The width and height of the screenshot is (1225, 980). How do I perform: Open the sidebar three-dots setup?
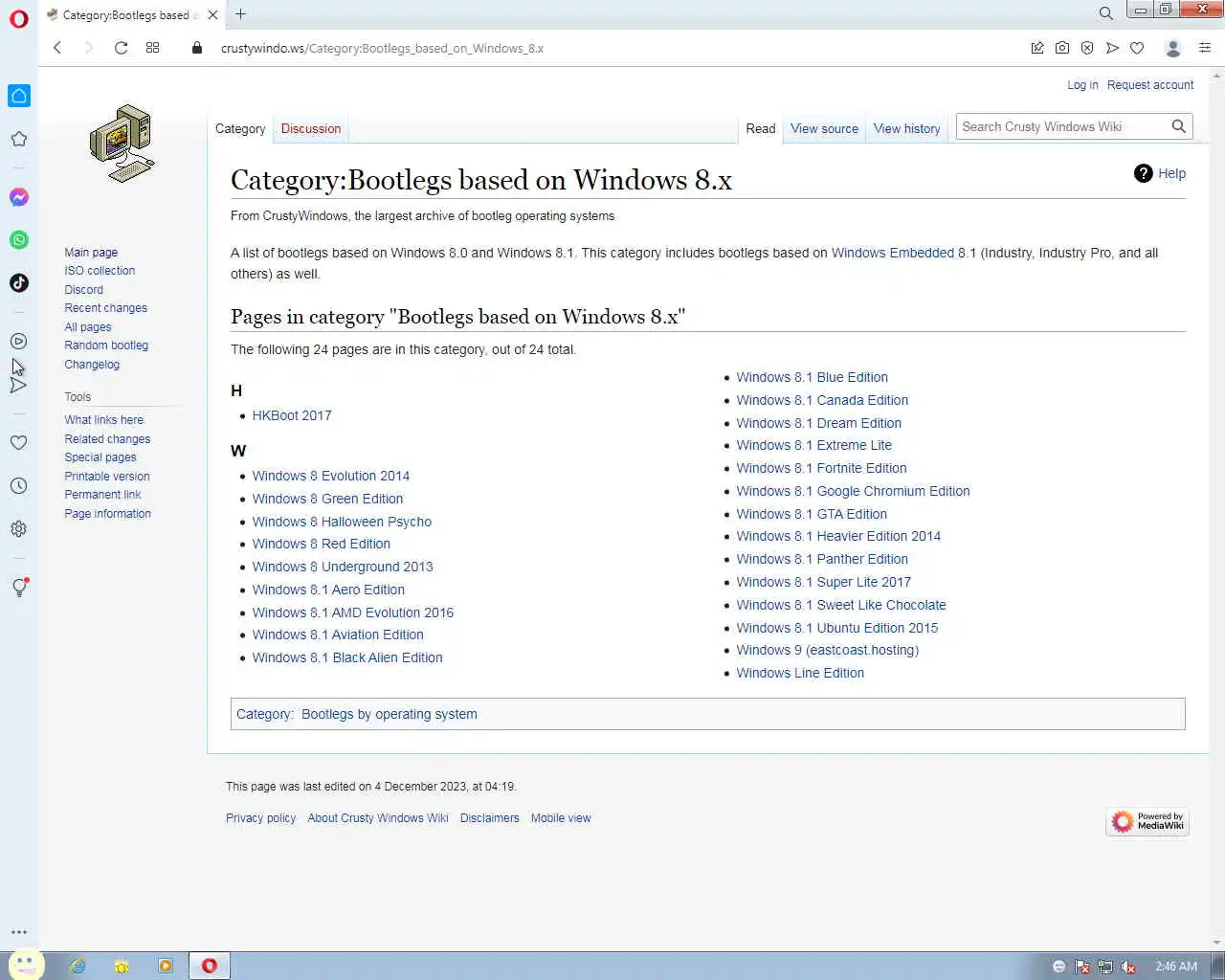tap(19, 931)
